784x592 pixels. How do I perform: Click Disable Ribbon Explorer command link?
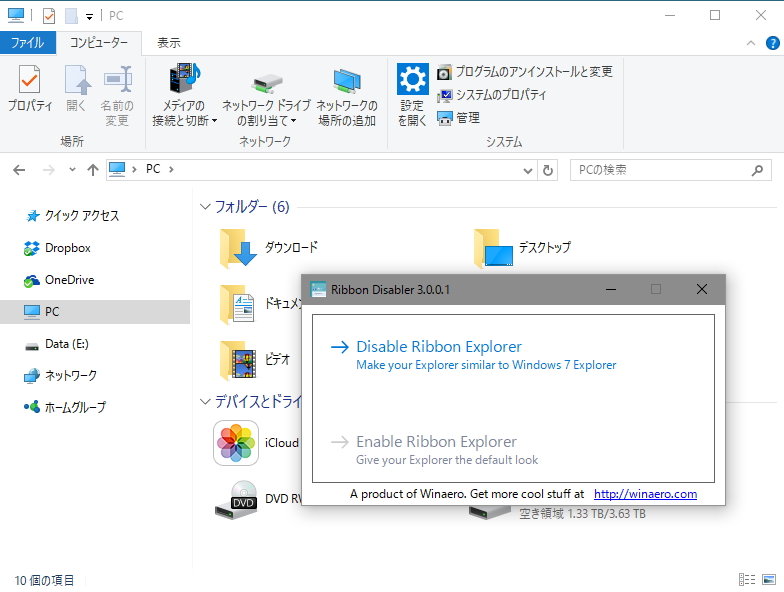(474, 355)
